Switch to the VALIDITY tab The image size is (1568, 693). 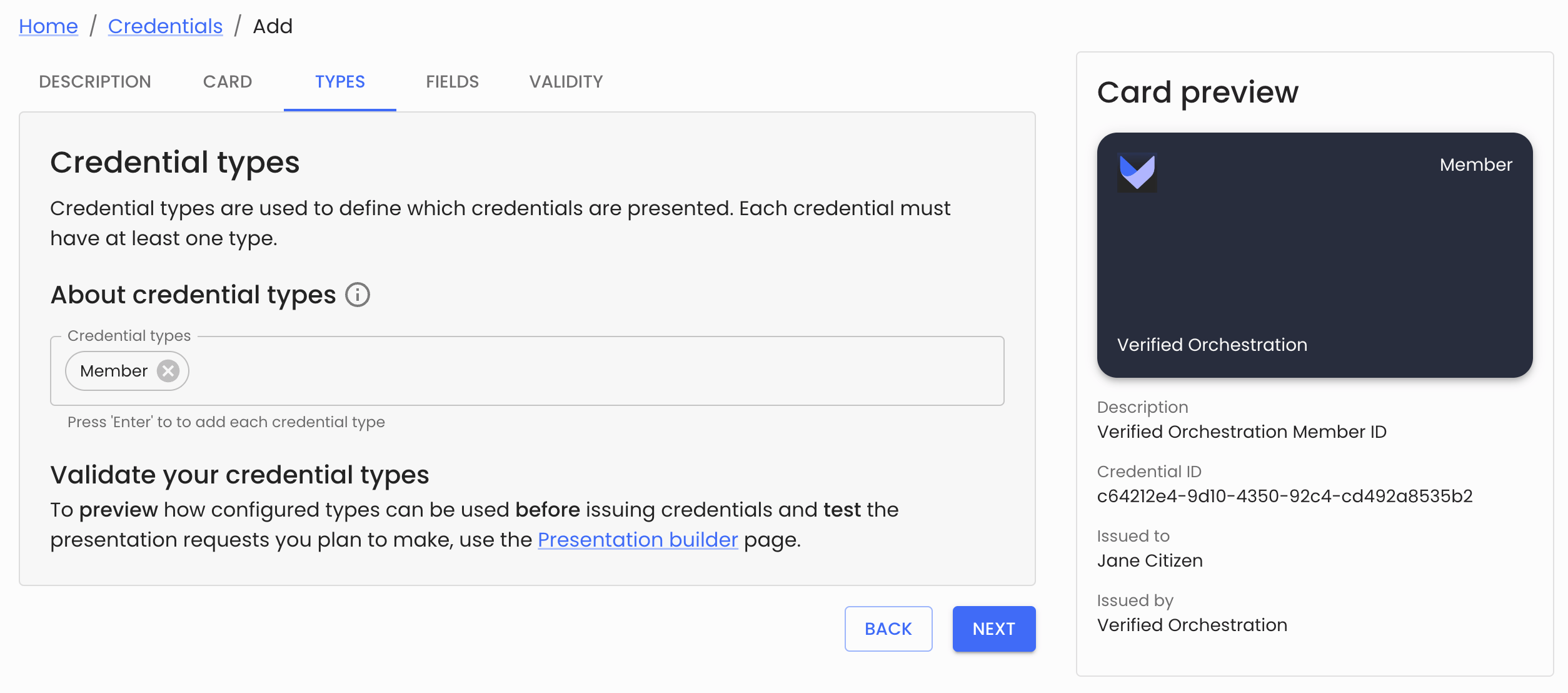[565, 81]
